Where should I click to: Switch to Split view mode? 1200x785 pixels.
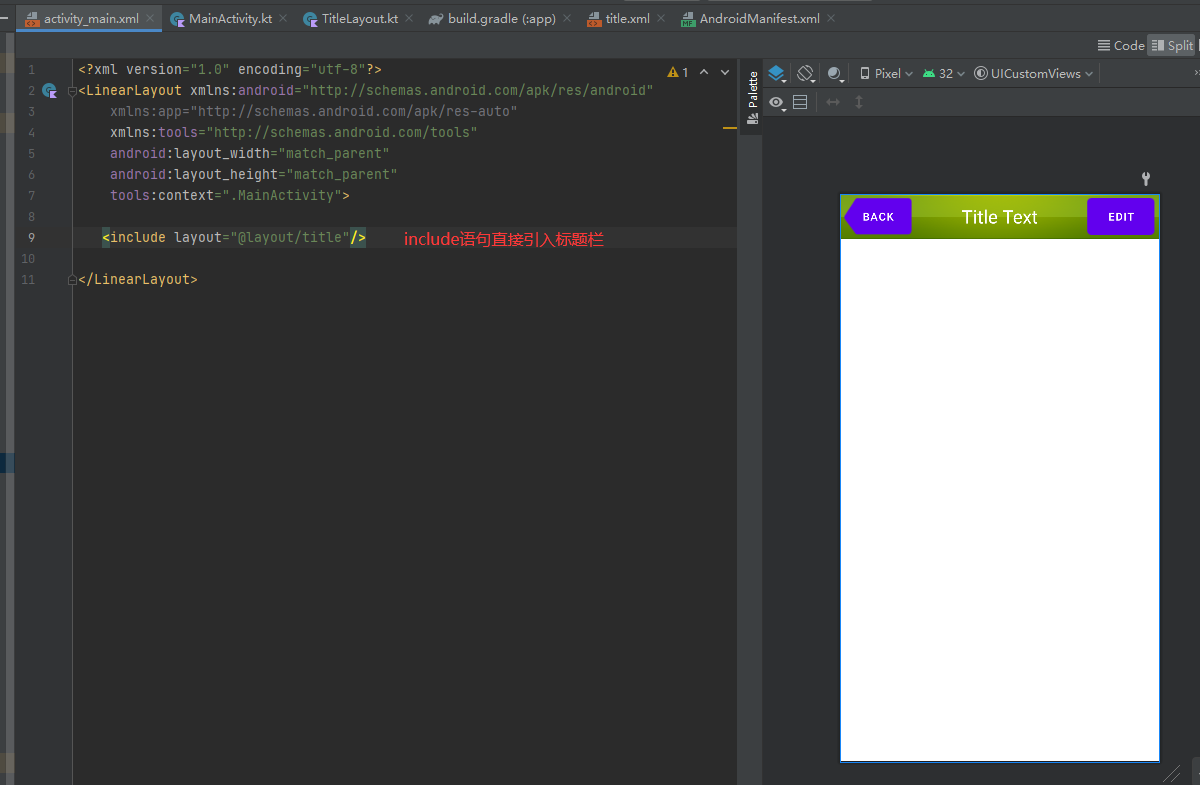[1172, 45]
